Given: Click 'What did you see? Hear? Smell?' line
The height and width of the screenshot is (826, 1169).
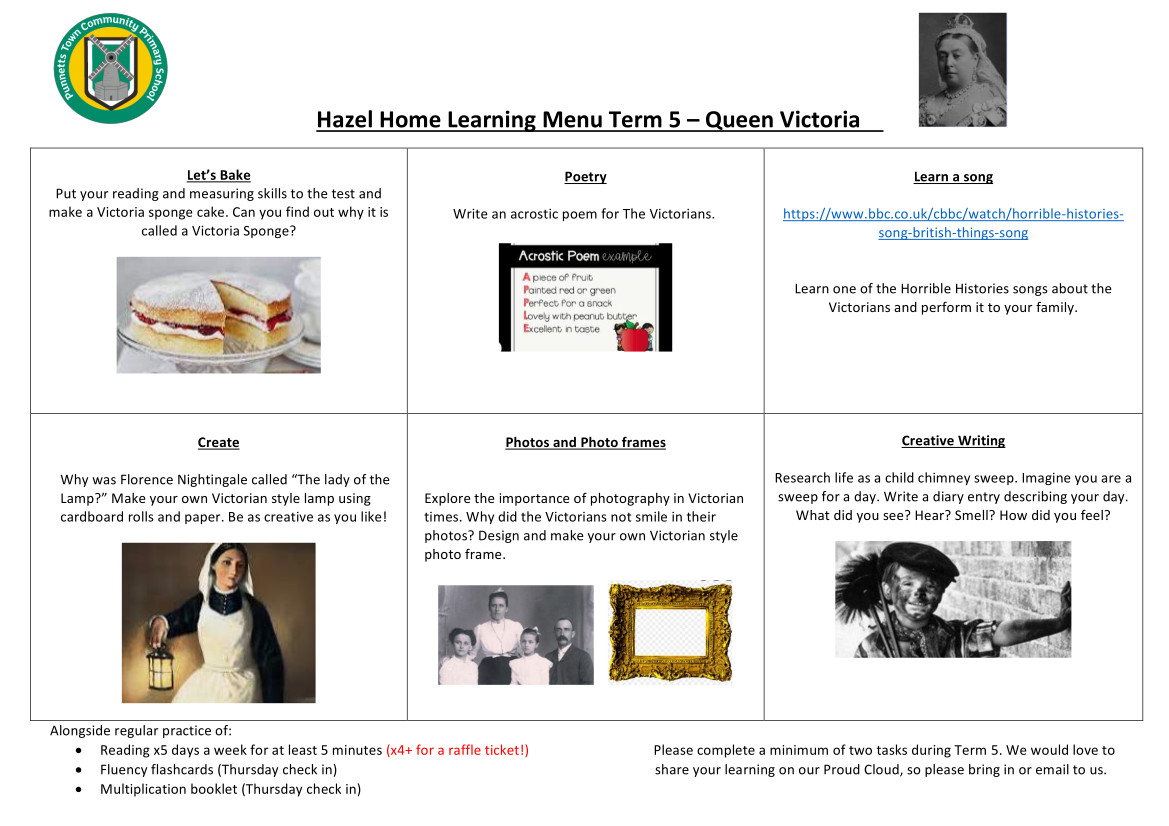Looking at the screenshot, I should [x=953, y=515].
